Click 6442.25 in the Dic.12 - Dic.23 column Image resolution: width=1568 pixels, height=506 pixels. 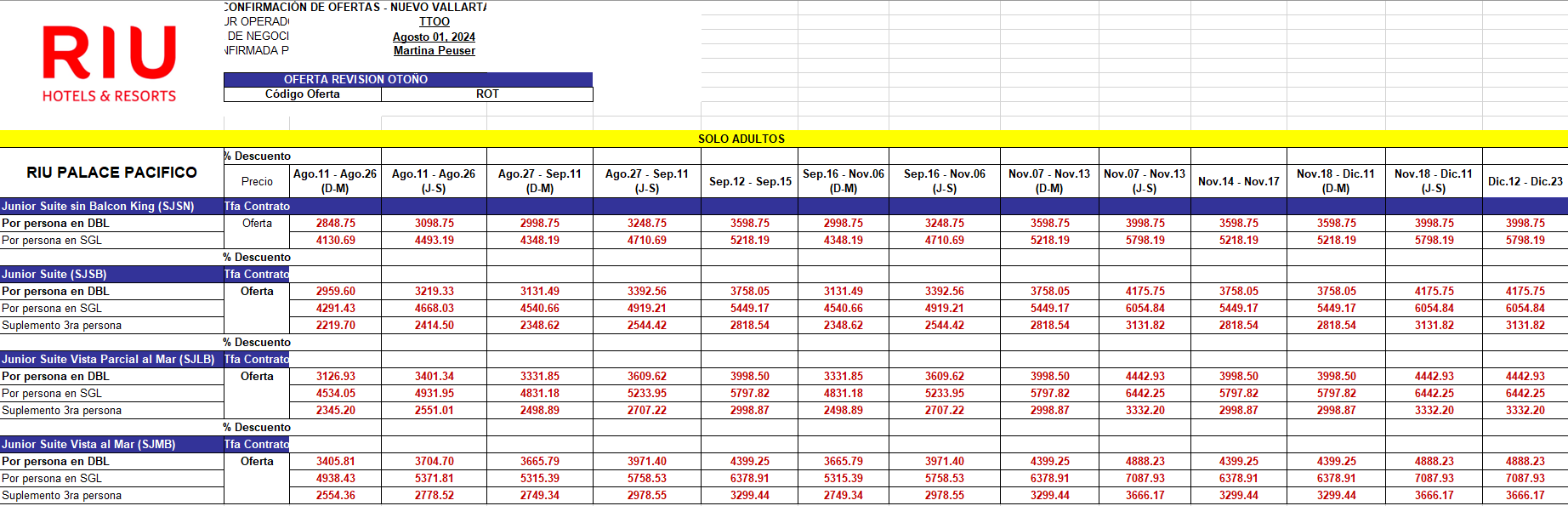(1525, 394)
